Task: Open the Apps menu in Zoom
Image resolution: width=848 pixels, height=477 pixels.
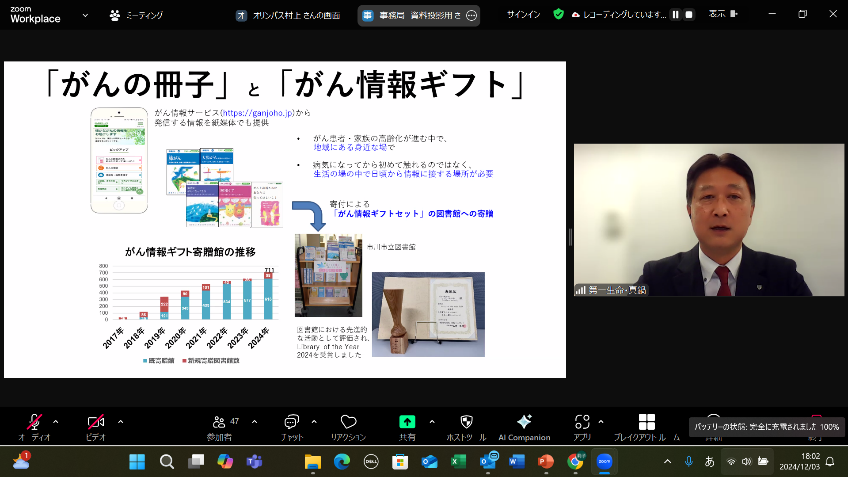Action: click(x=582, y=423)
